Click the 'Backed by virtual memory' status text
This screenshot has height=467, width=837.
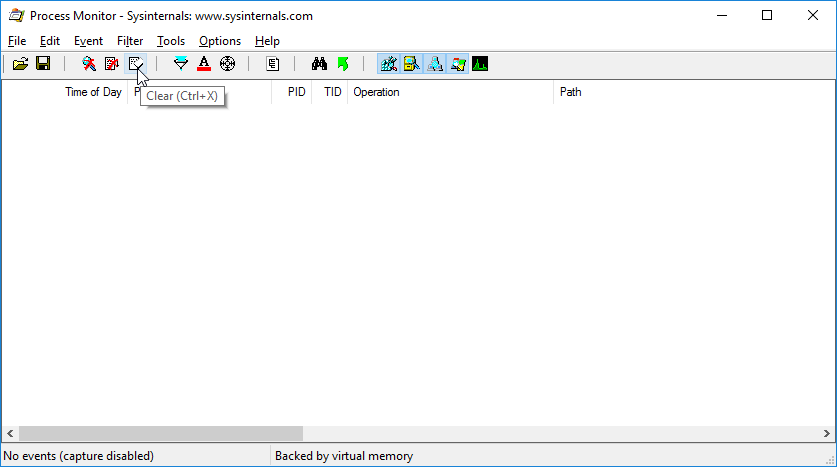coord(344,456)
